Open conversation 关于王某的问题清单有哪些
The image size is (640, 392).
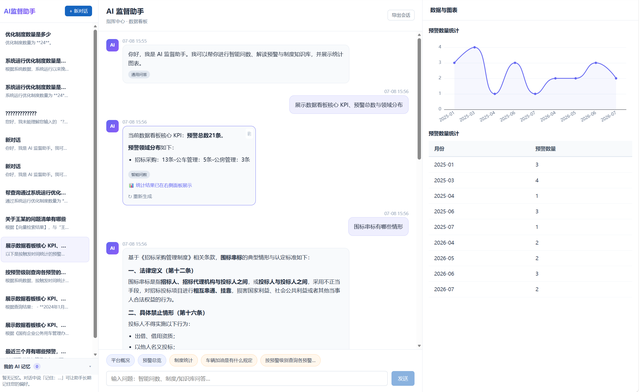click(x=45, y=223)
